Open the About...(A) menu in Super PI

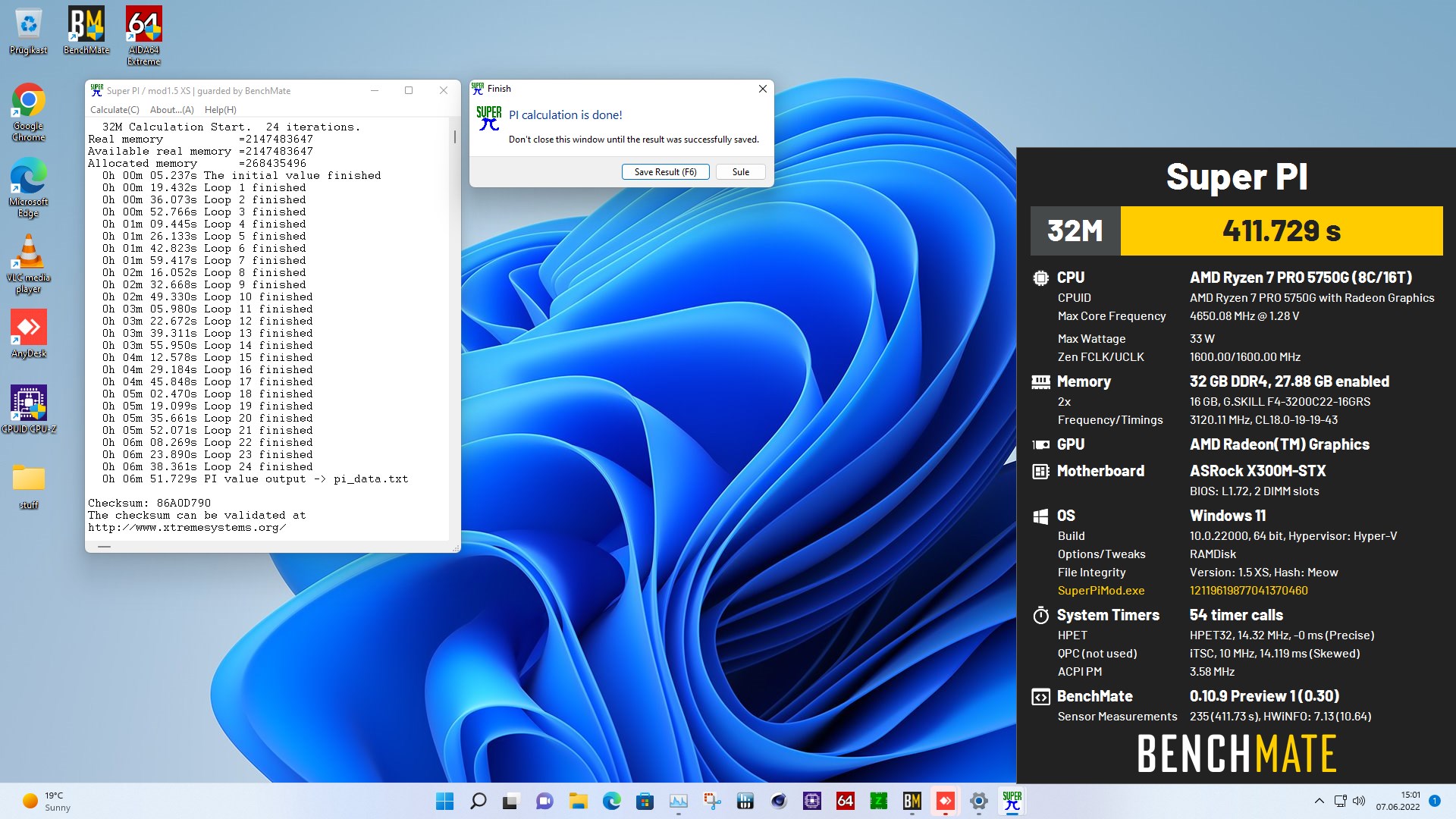pos(172,110)
